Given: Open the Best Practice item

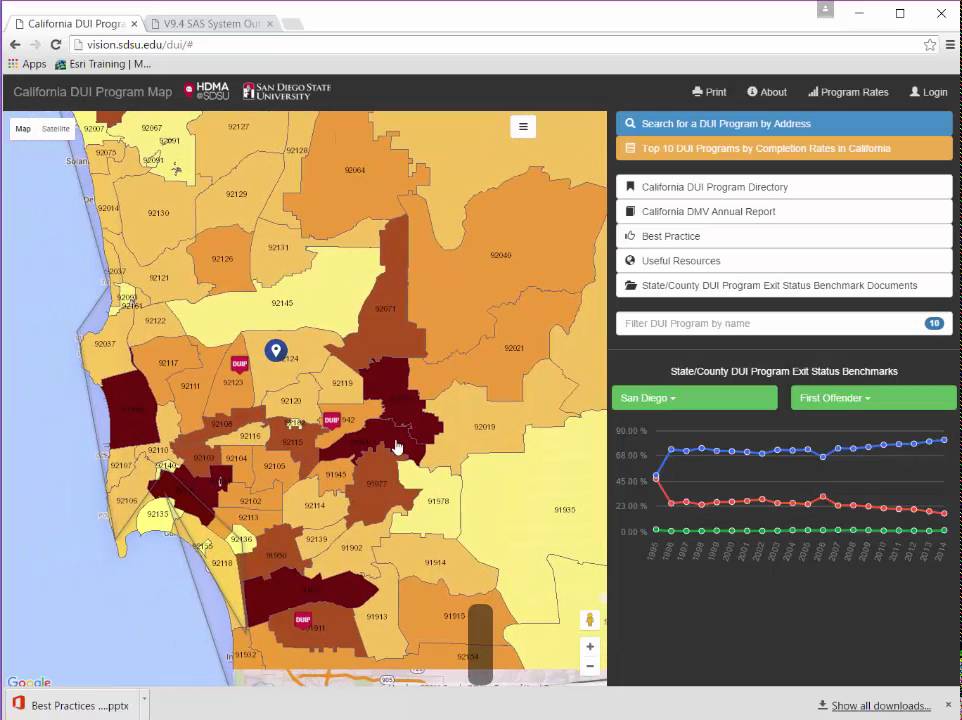Looking at the screenshot, I should point(784,236).
